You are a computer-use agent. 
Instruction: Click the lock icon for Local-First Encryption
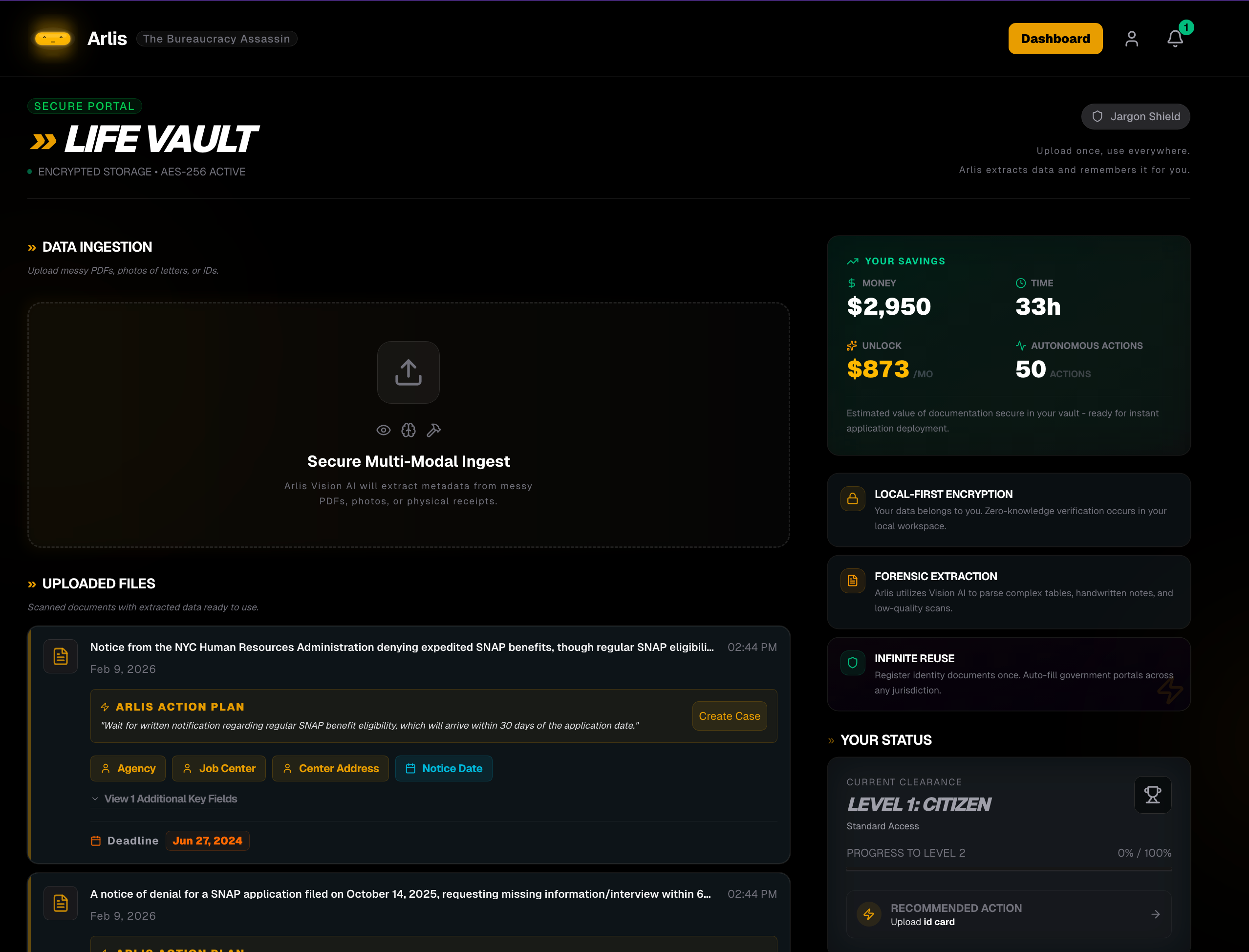tap(853, 498)
